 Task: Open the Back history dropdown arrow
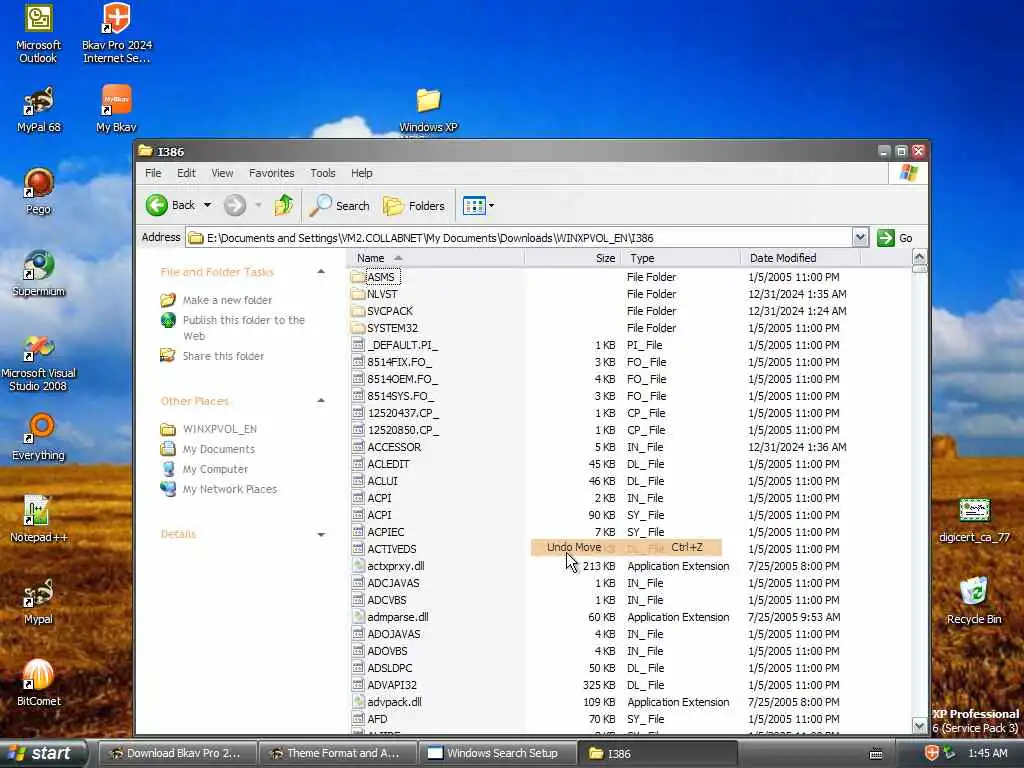coord(208,205)
